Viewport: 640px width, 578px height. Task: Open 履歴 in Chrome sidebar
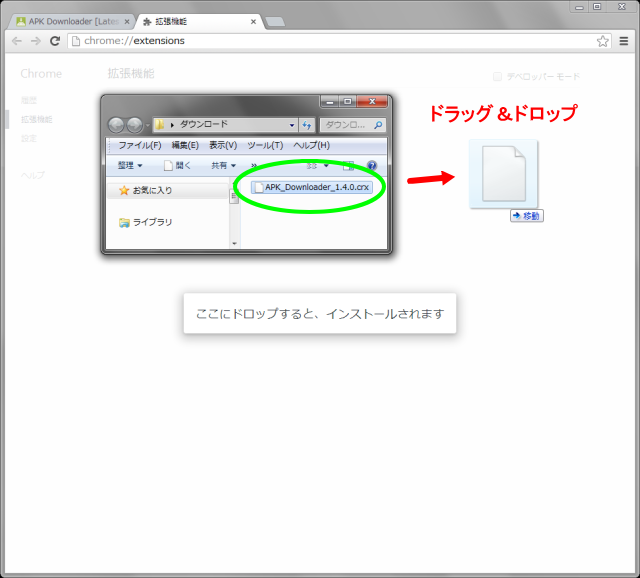29,100
